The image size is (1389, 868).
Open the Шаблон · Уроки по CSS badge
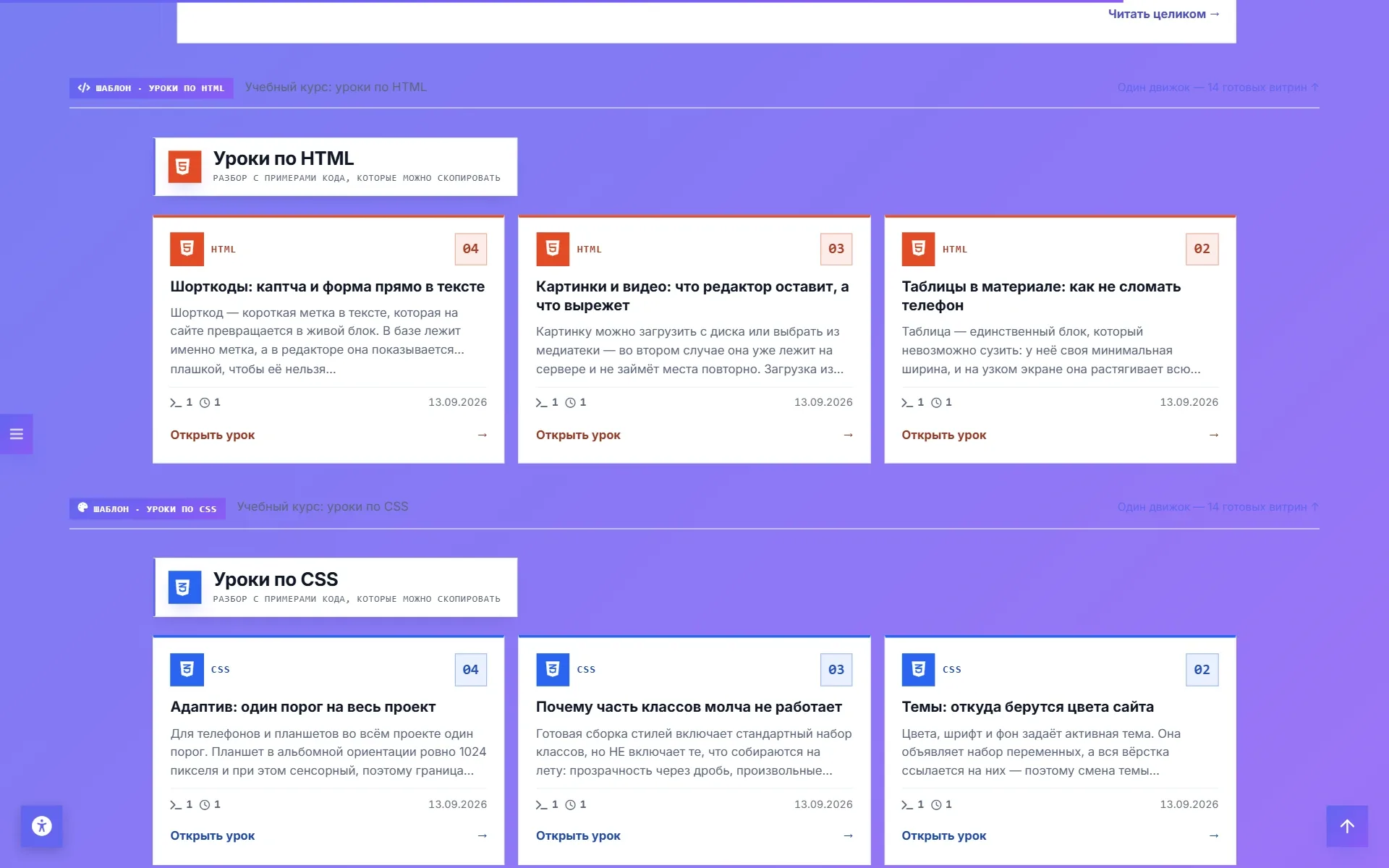pyautogui.click(x=148, y=509)
